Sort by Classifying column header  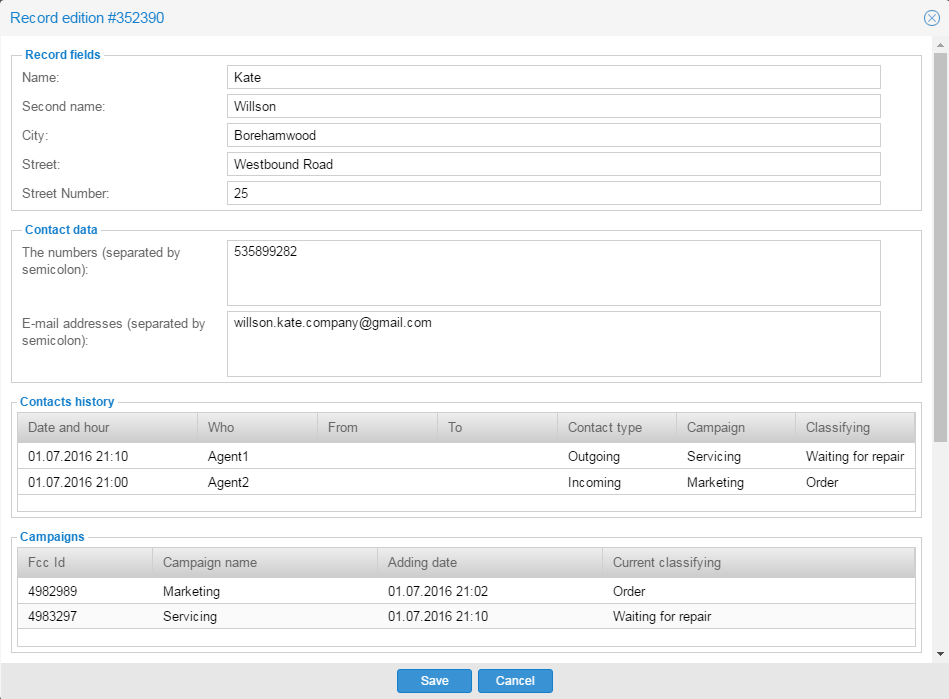pos(855,427)
